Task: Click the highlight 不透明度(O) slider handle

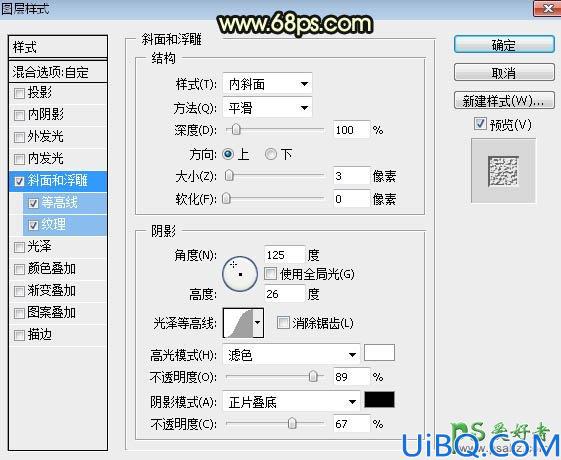Action: (x=313, y=376)
